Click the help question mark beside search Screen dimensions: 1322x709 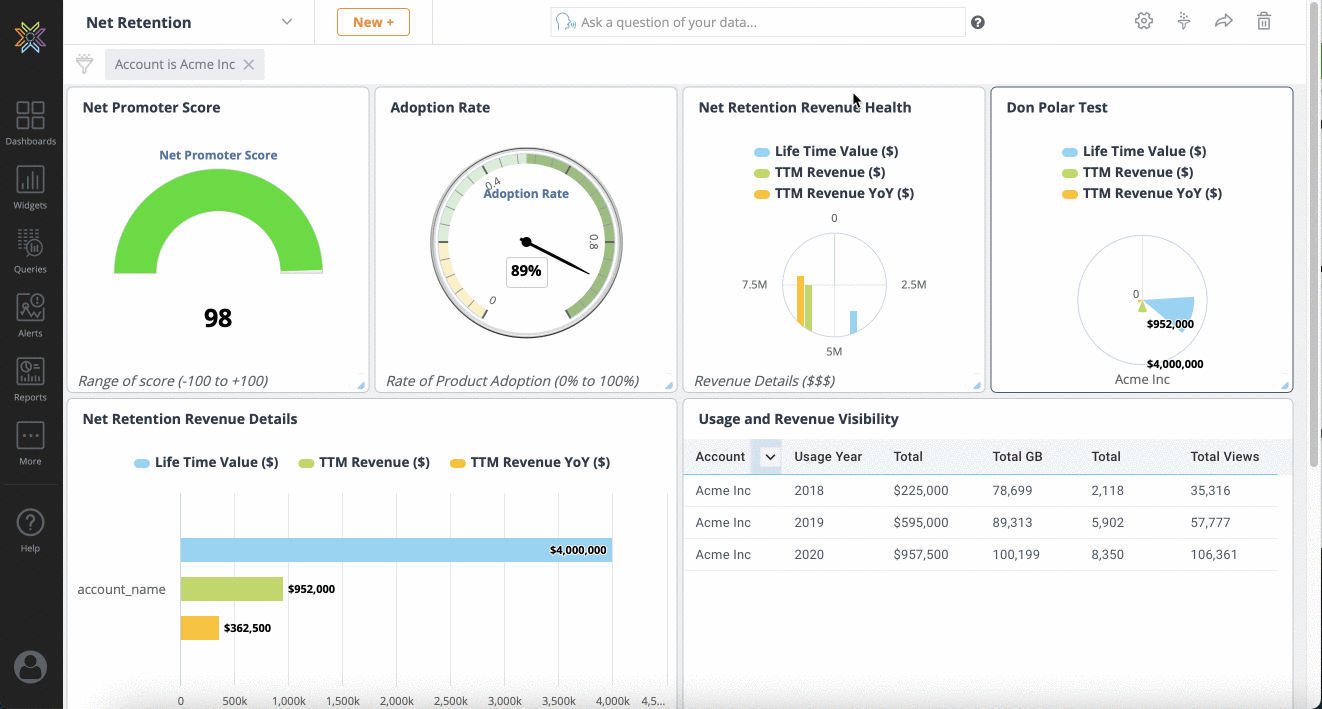978,22
